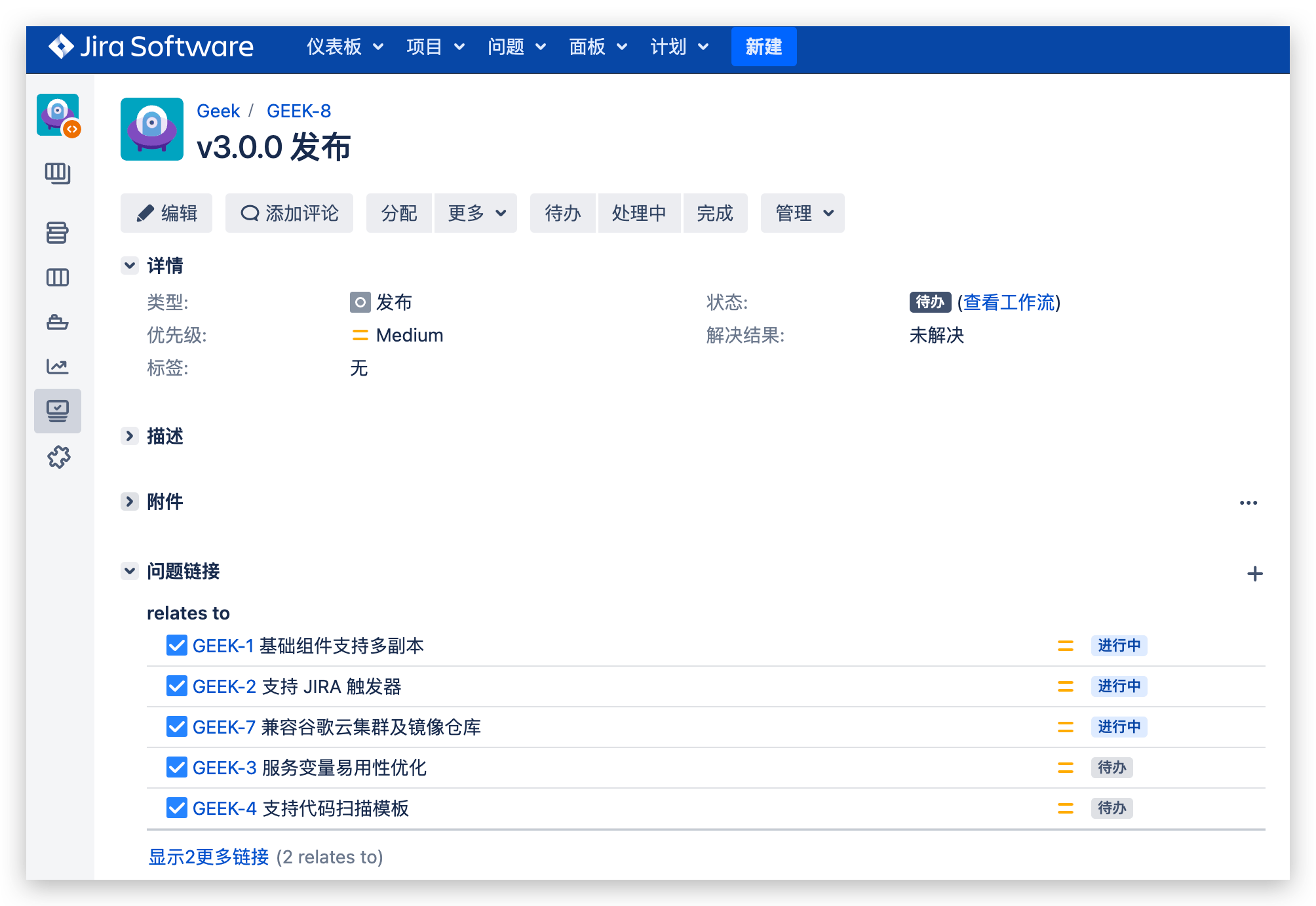This screenshot has width=1316, height=906.
Task: Collapse the 详情 section
Action: tap(130, 266)
